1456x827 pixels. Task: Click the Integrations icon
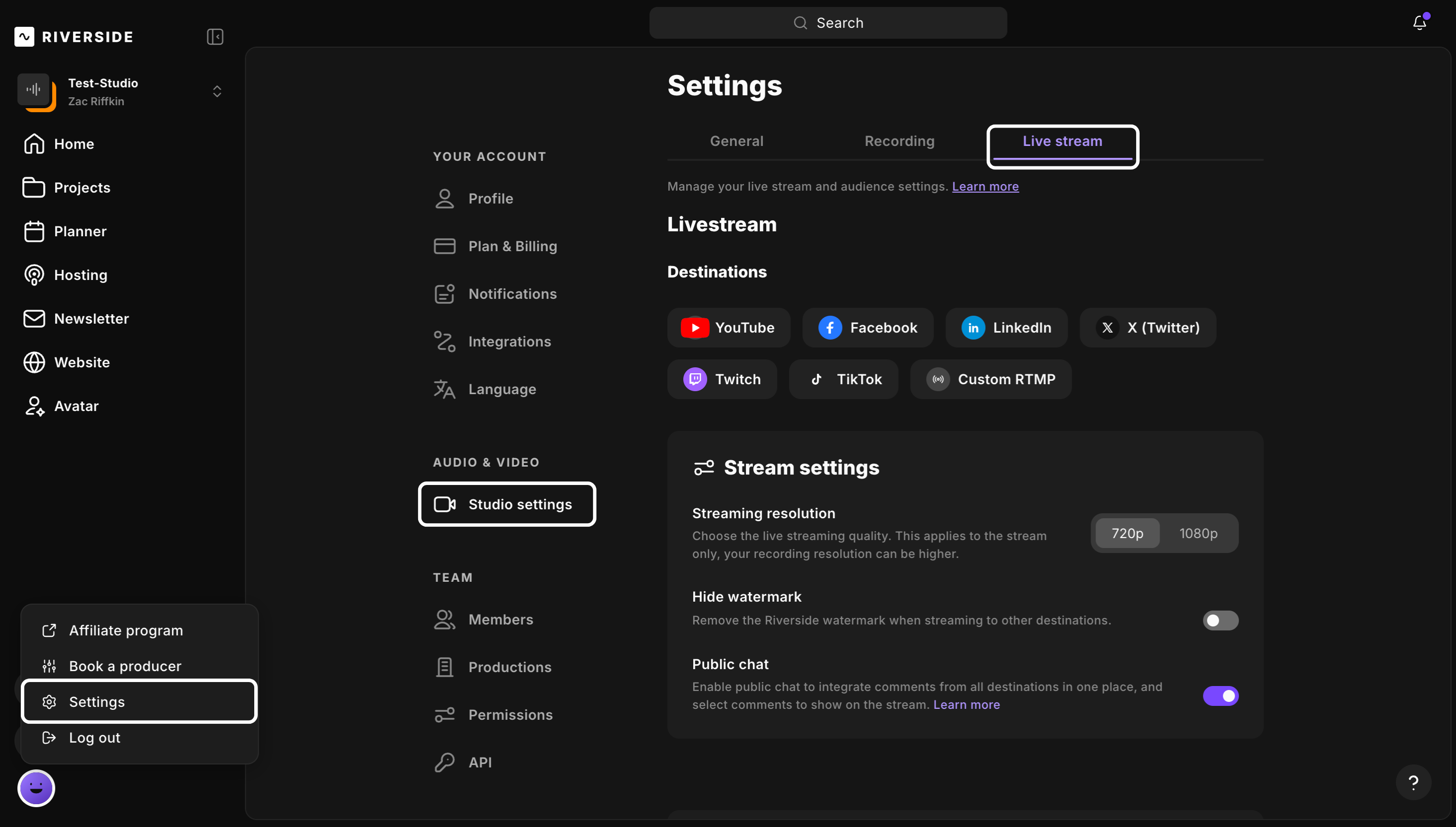(x=444, y=342)
